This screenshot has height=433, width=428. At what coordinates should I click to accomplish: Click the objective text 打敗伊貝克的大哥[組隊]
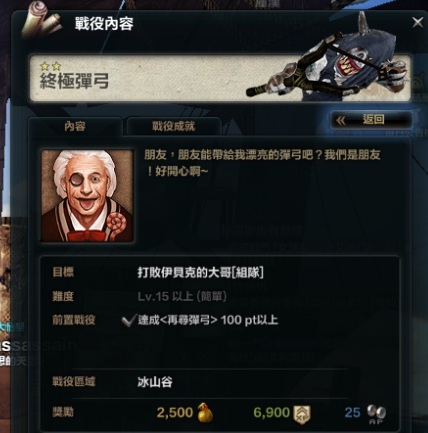click(201, 273)
